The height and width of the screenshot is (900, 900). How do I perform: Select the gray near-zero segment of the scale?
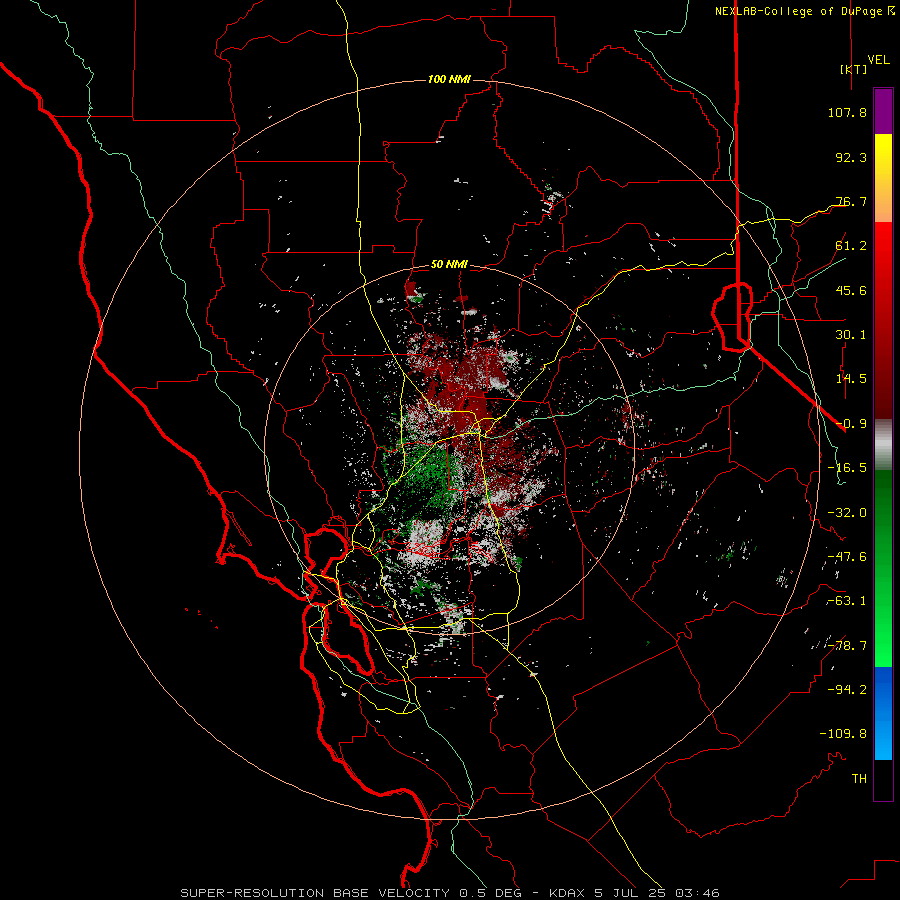(883, 445)
